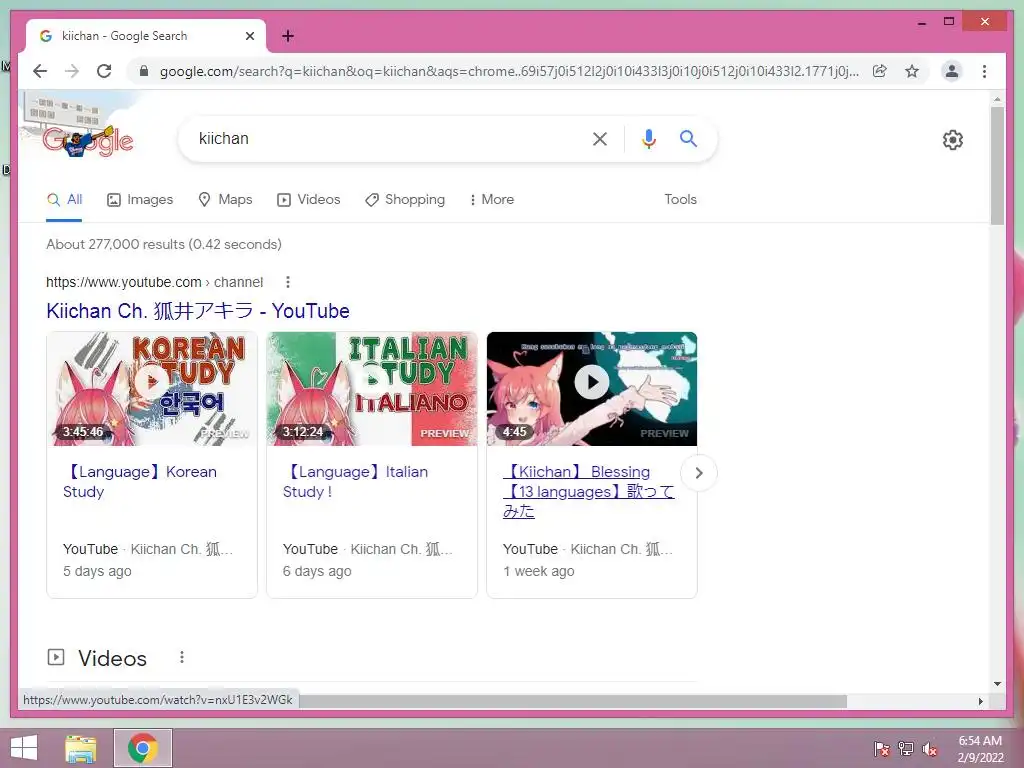1024x768 pixels.
Task: Switch to the Videos tab
Action: click(308, 199)
